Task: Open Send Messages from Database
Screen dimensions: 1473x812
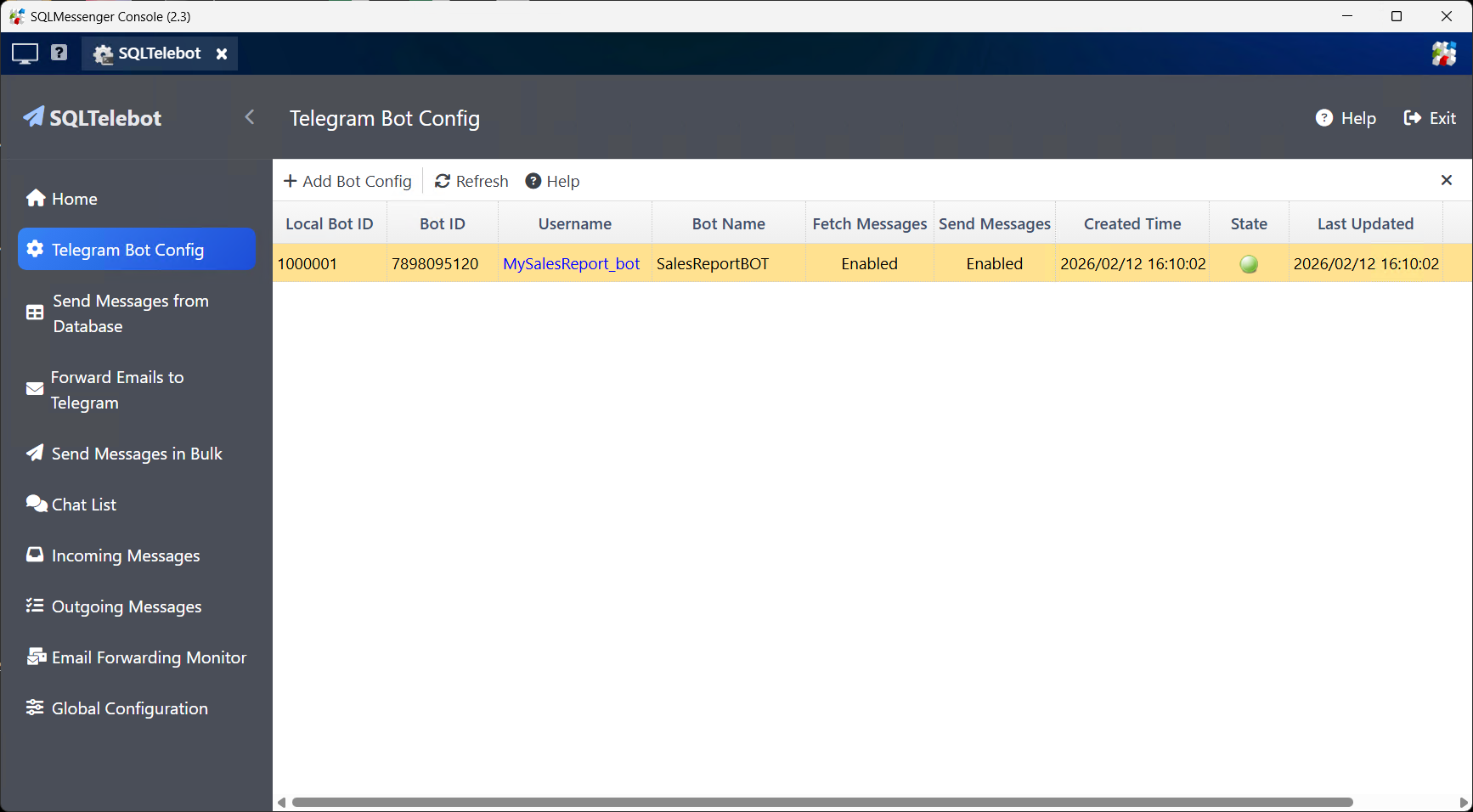Action: pos(129,313)
